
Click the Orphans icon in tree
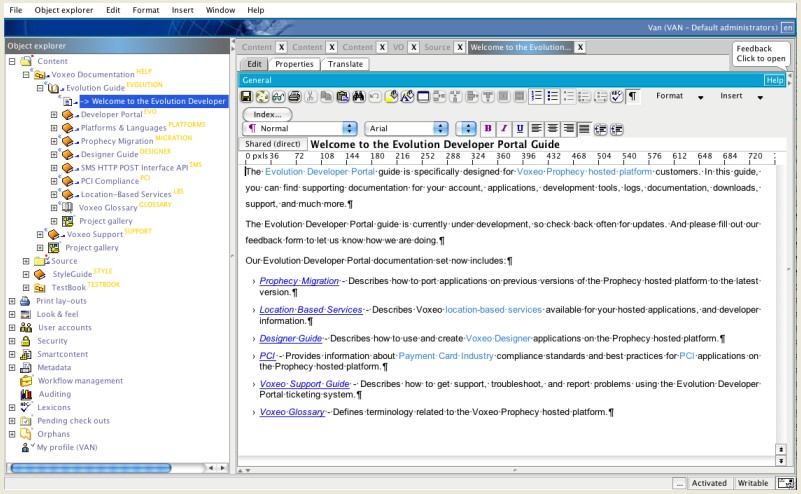(26, 434)
